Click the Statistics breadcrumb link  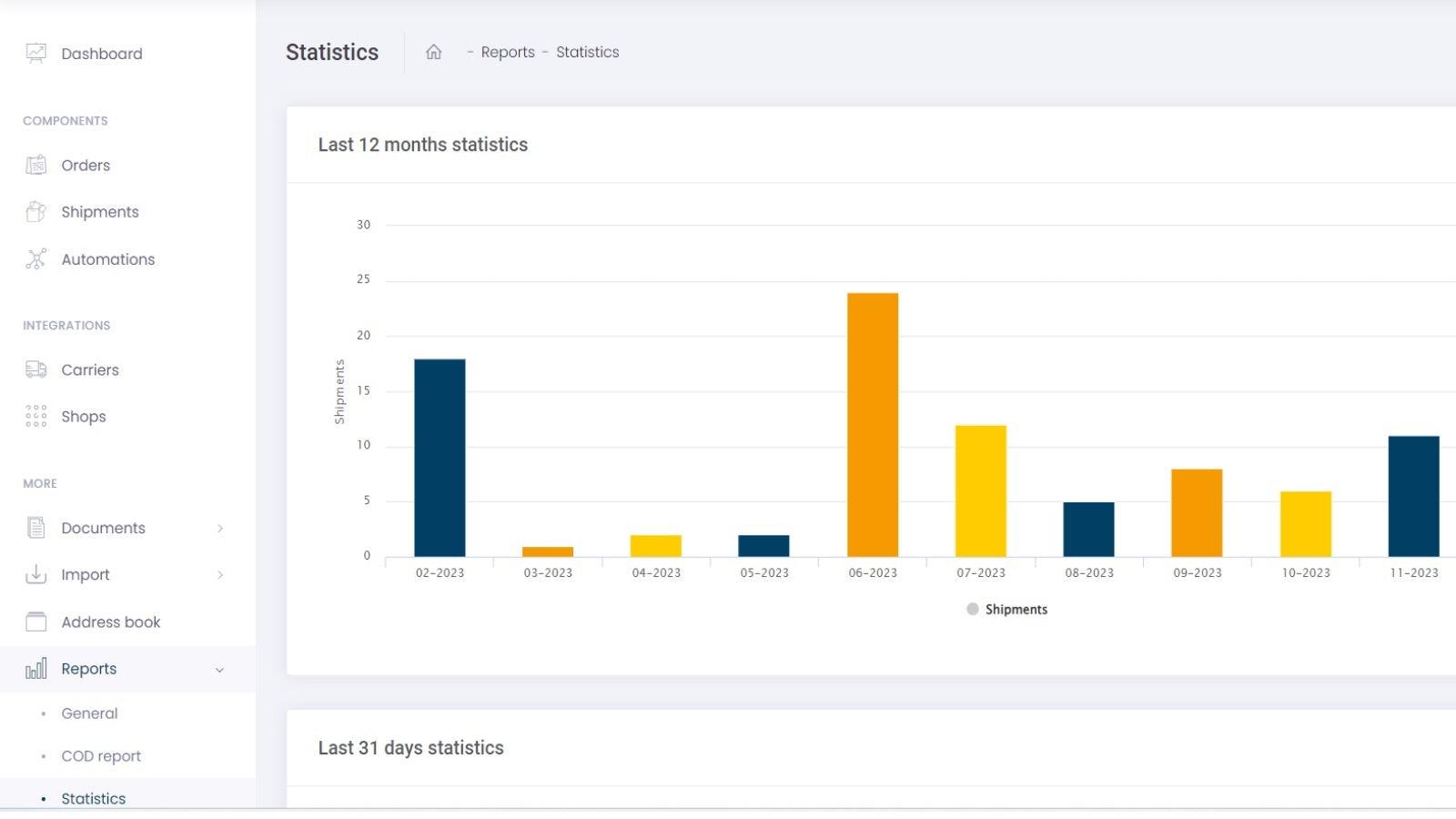point(587,53)
